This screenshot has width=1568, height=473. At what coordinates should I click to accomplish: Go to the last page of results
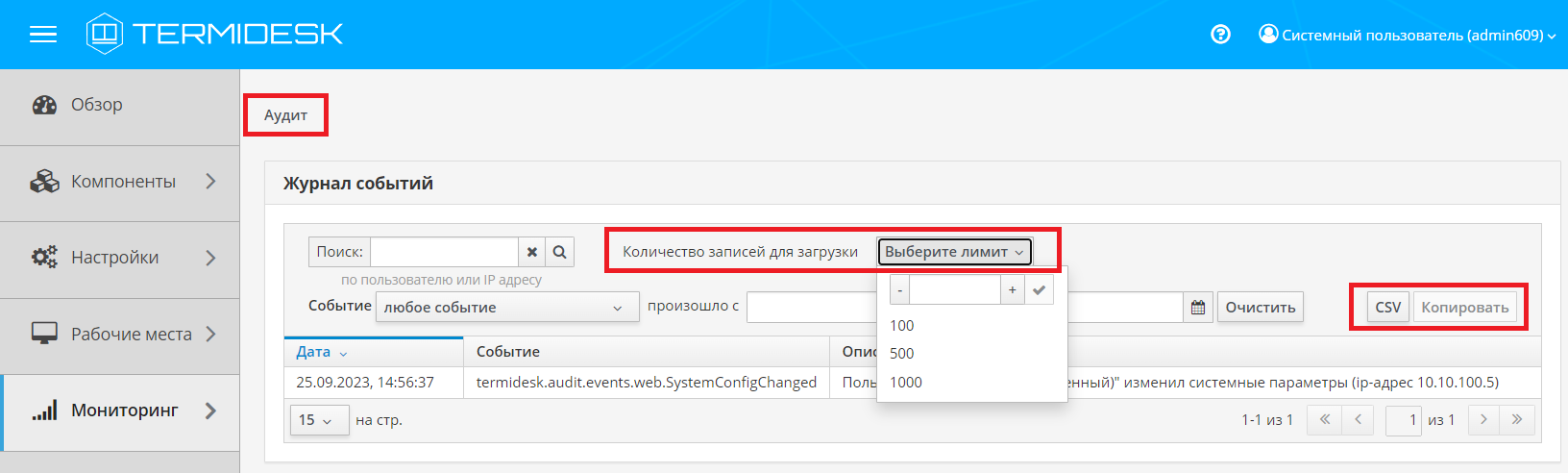[1517, 420]
